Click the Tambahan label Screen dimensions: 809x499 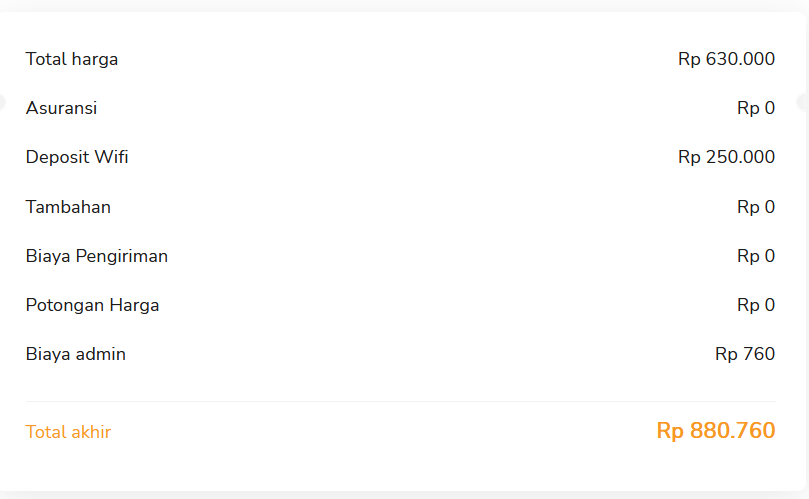point(68,207)
